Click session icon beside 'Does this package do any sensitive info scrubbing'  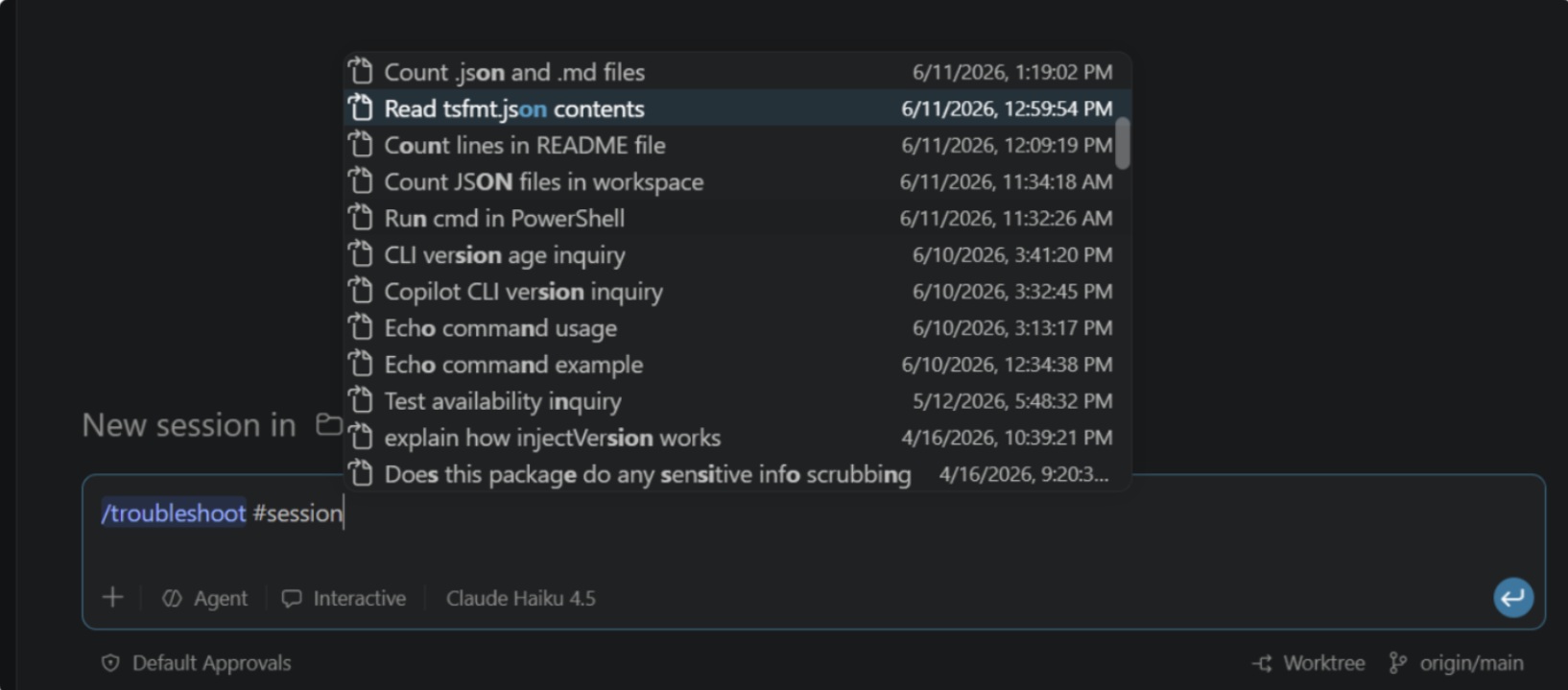click(x=360, y=473)
